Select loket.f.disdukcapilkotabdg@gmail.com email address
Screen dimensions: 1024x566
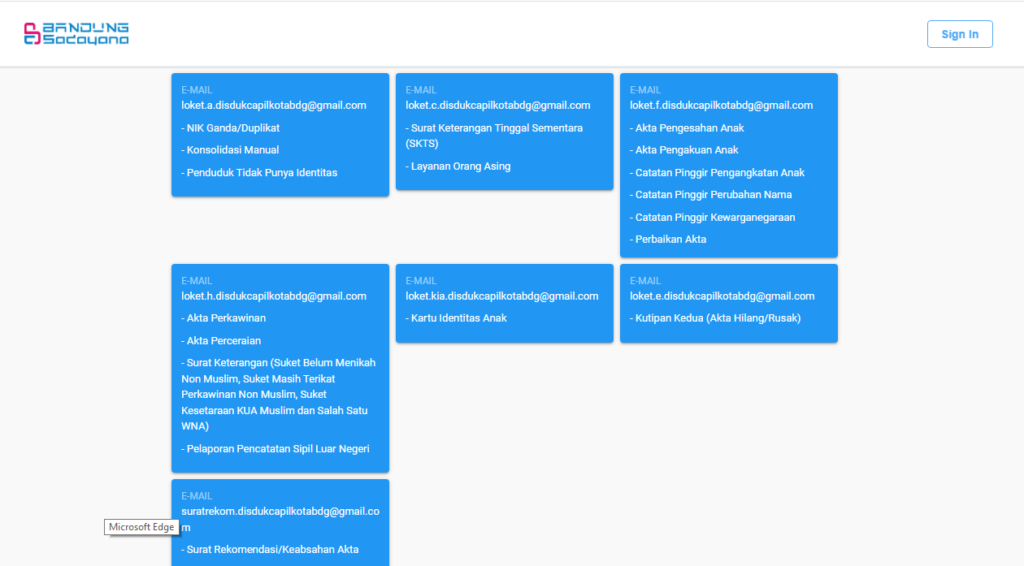click(721, 105)
